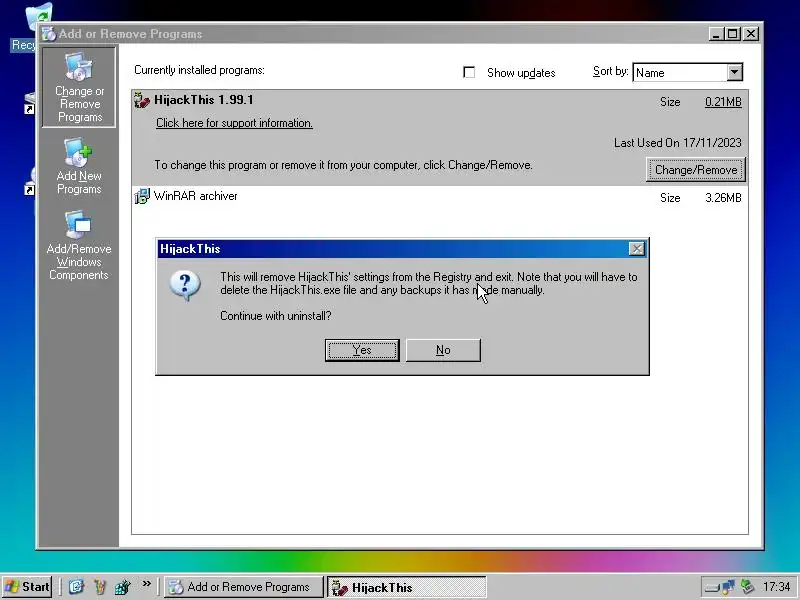This screenshot has width=800, height=600.
Task: Click the question mark dialog icon
Action: (x=185, y=285)
